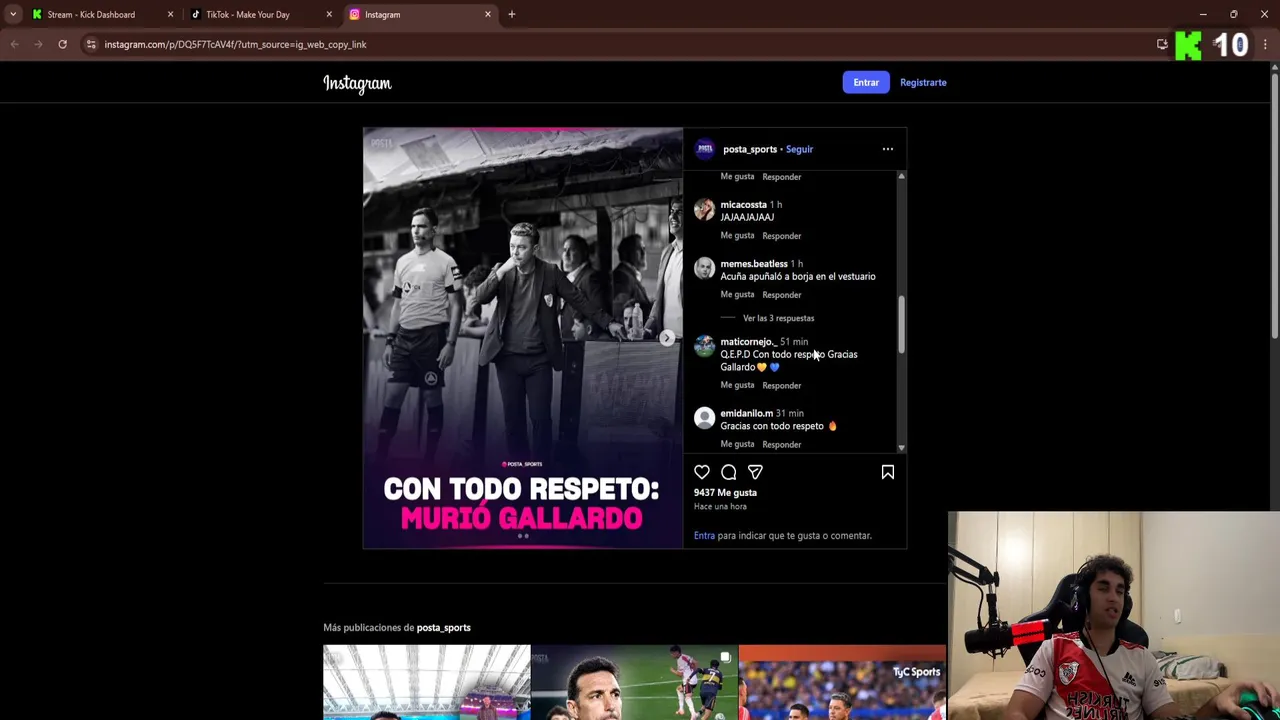Reply to memes.beatless comment

pyautogui.click(x=781, y=295)
